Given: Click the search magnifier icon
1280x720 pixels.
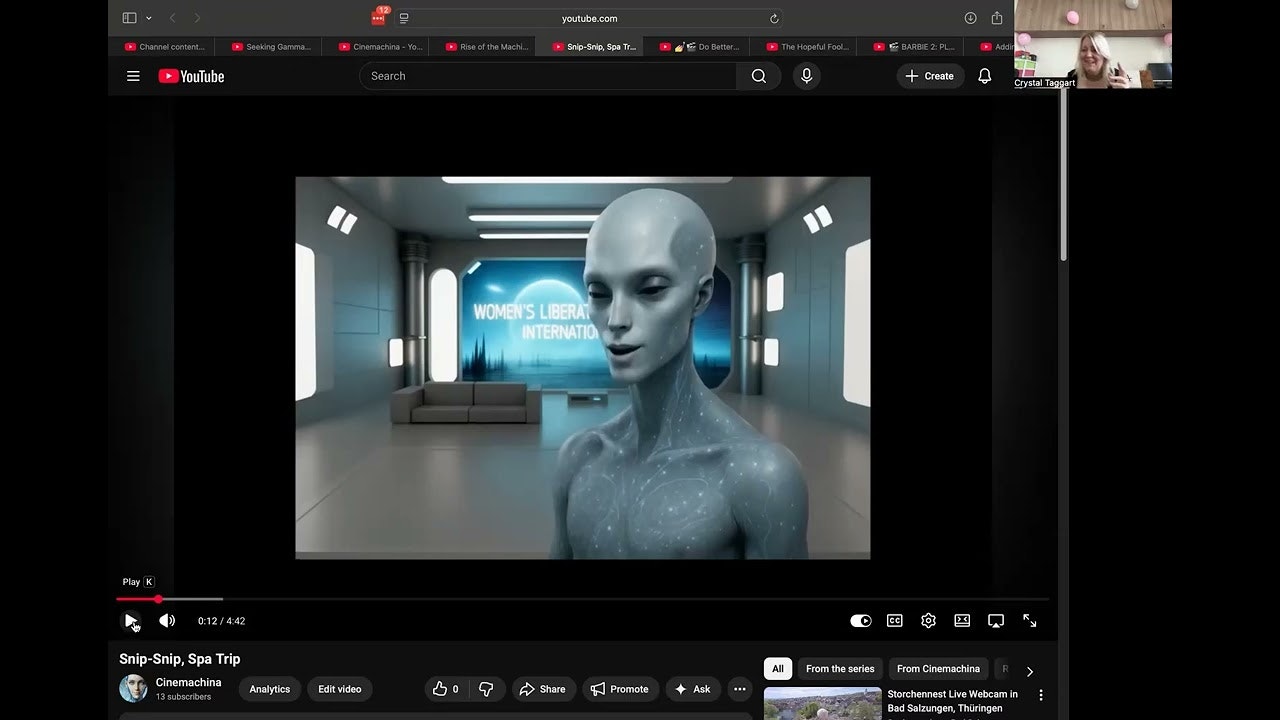Looking at the screenshot, I should [x=759, y=75].
